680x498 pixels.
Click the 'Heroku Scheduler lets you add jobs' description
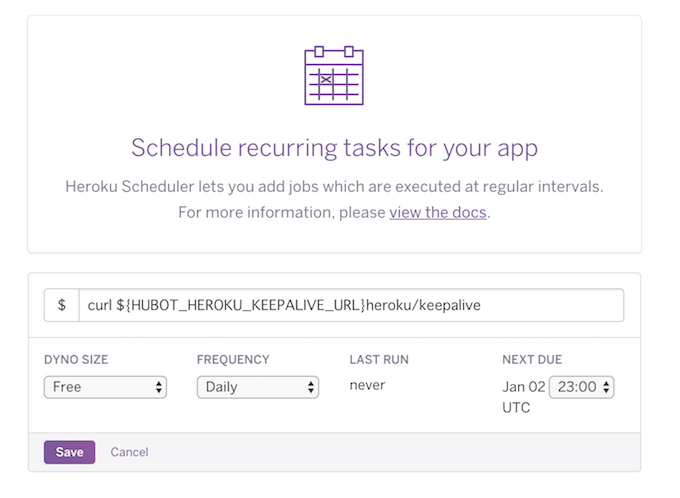(x=334, y=187)
